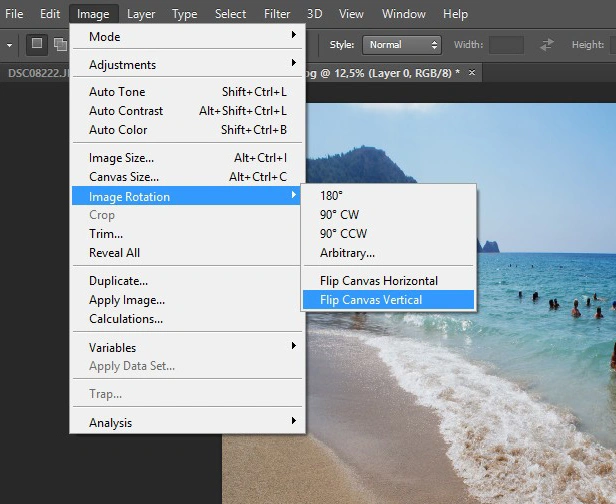Click the Width input field
The width and height of the screenshot is (616, 504).
506,45
